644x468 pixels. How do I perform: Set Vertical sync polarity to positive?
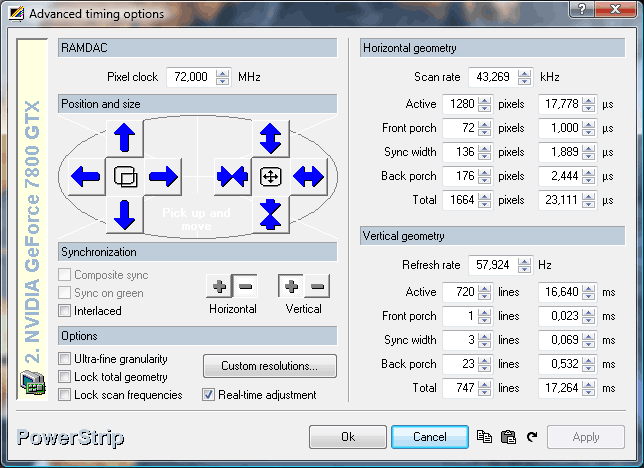pyautogui.click(x=291, y=286)
